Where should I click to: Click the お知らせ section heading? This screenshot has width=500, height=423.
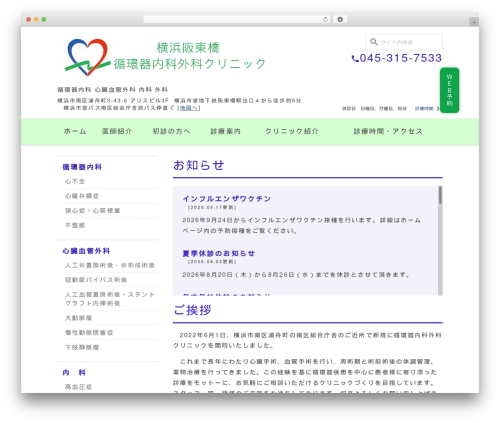(x=199, y=165)
